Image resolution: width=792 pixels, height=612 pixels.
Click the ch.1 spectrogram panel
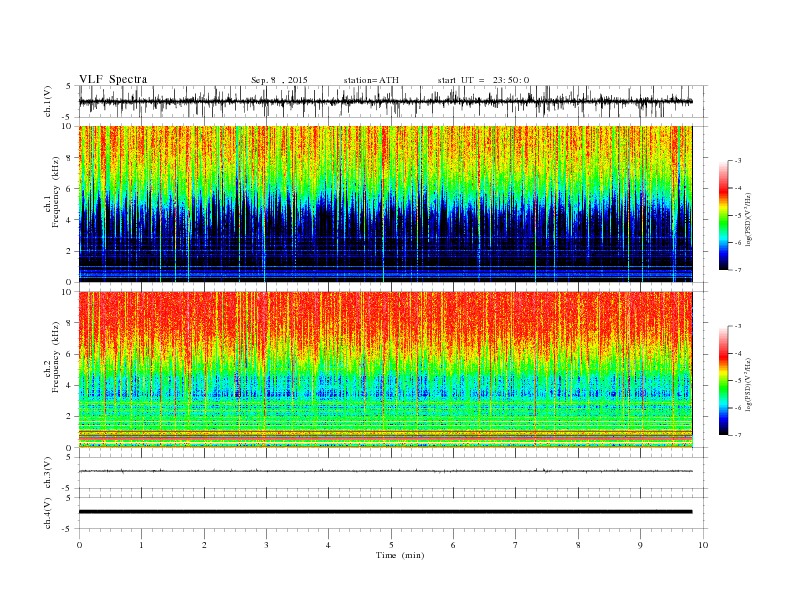pyautogui.click(x=385, y=204)
